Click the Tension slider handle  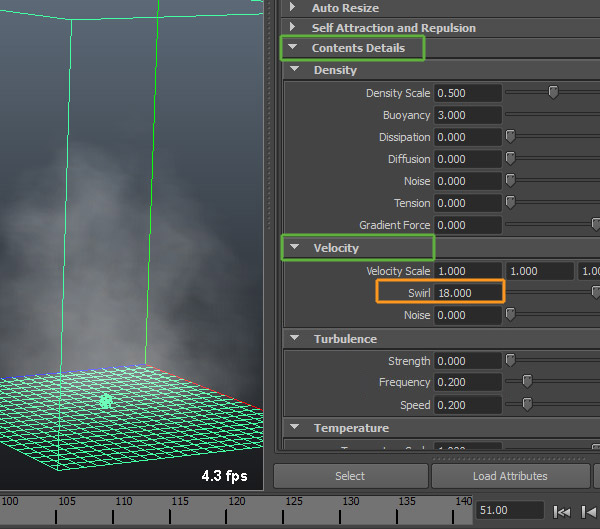[x=510, y=202]
